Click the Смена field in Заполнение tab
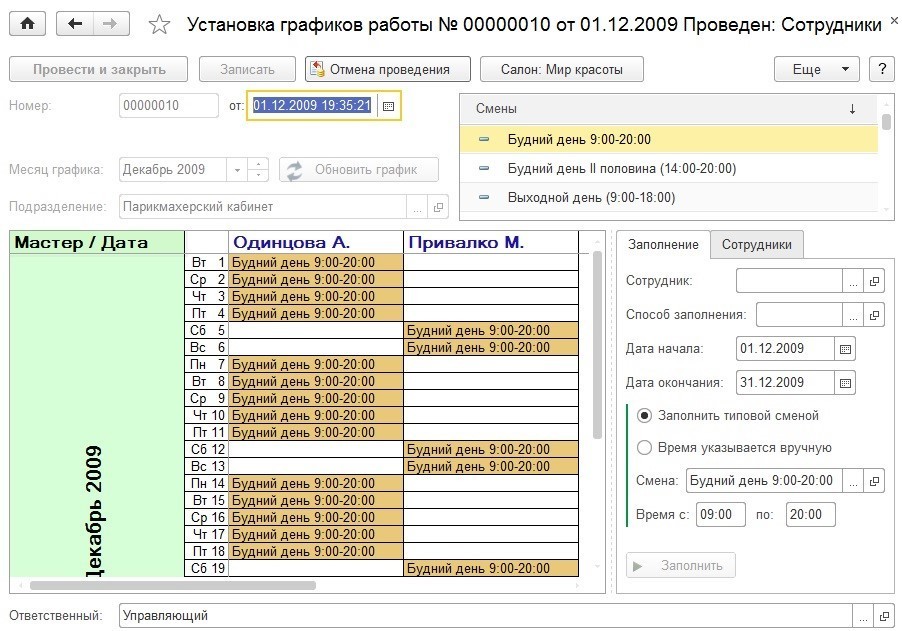902x631 pixels. point(765,481)
